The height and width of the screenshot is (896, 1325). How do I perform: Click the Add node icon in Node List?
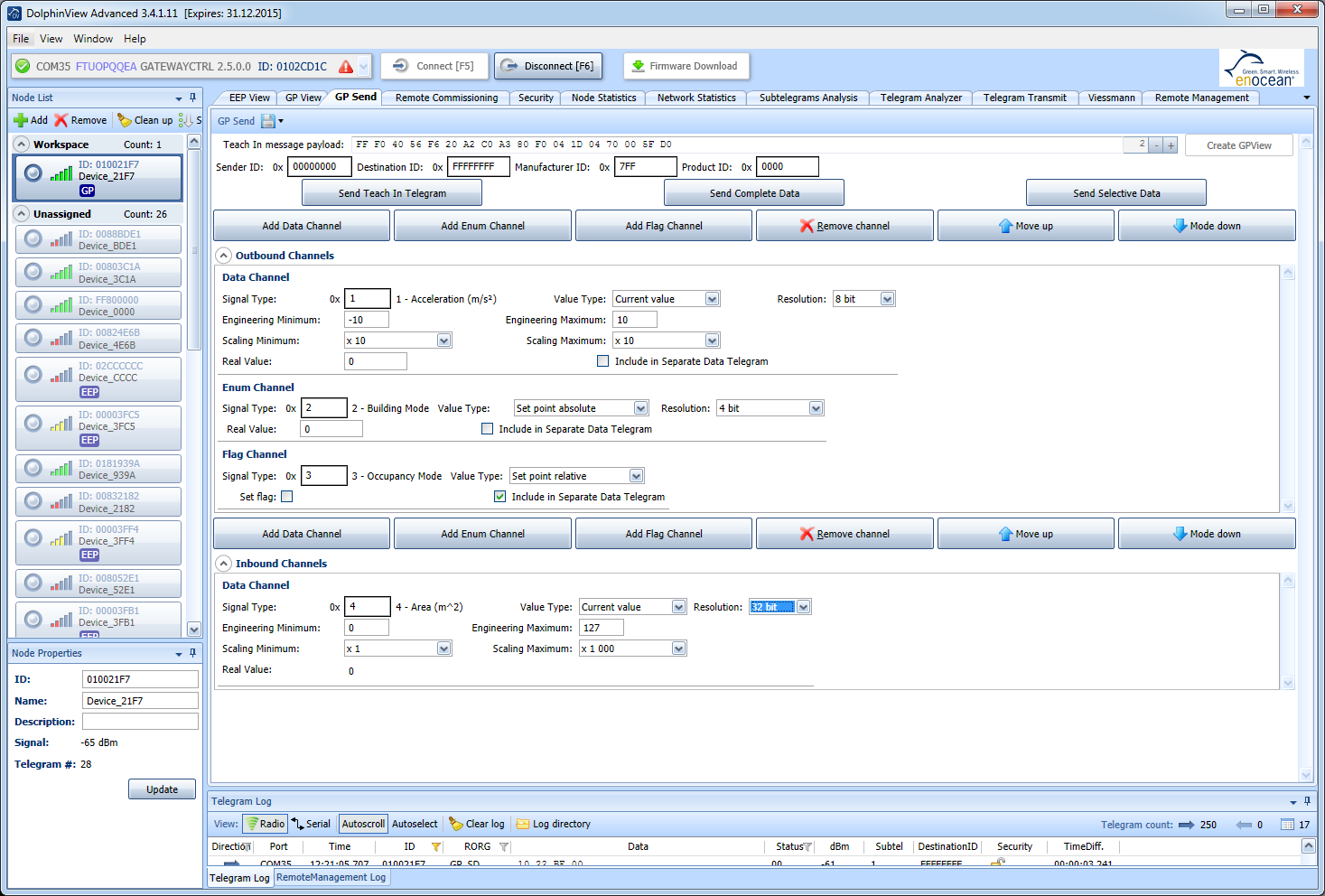point(21,120)
